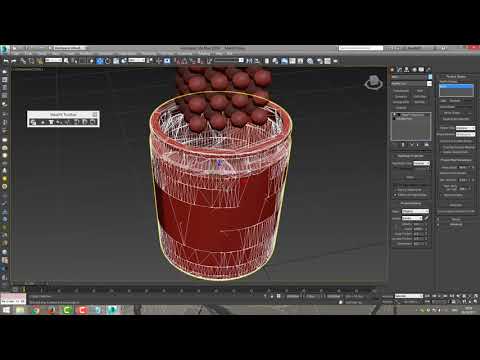Switch to the Motion panel tab
Viewport: 480px width, 360px height.
pyautogui.click(x=414, y=69)
